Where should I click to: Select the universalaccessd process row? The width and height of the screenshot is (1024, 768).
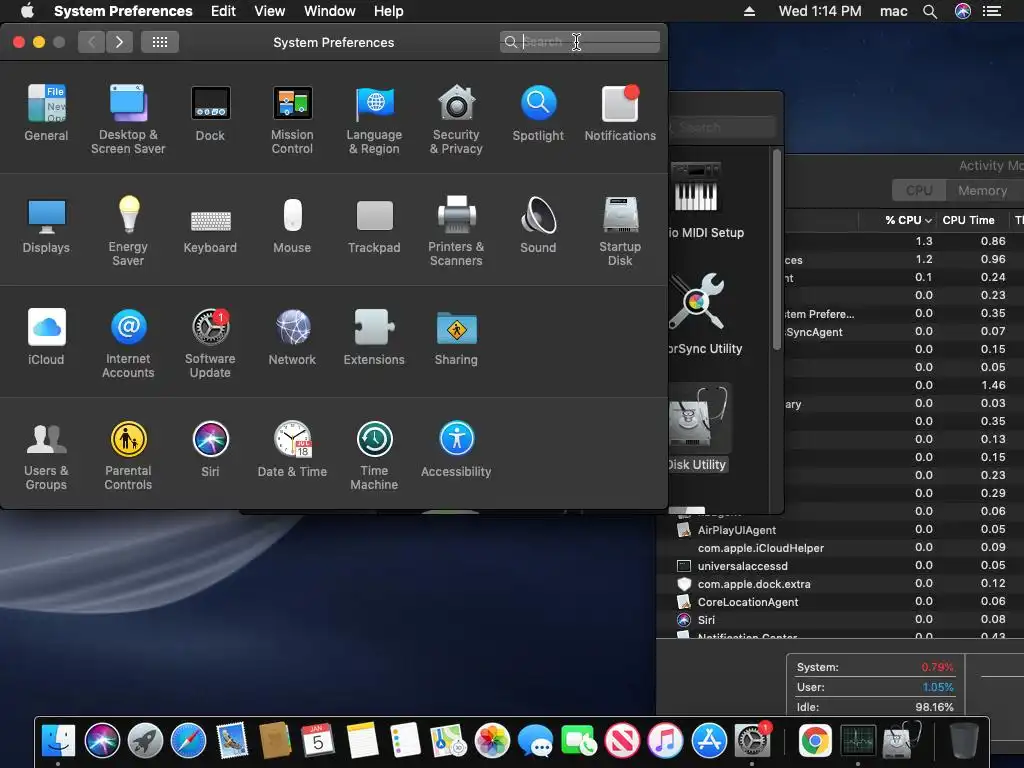[840, 566]
